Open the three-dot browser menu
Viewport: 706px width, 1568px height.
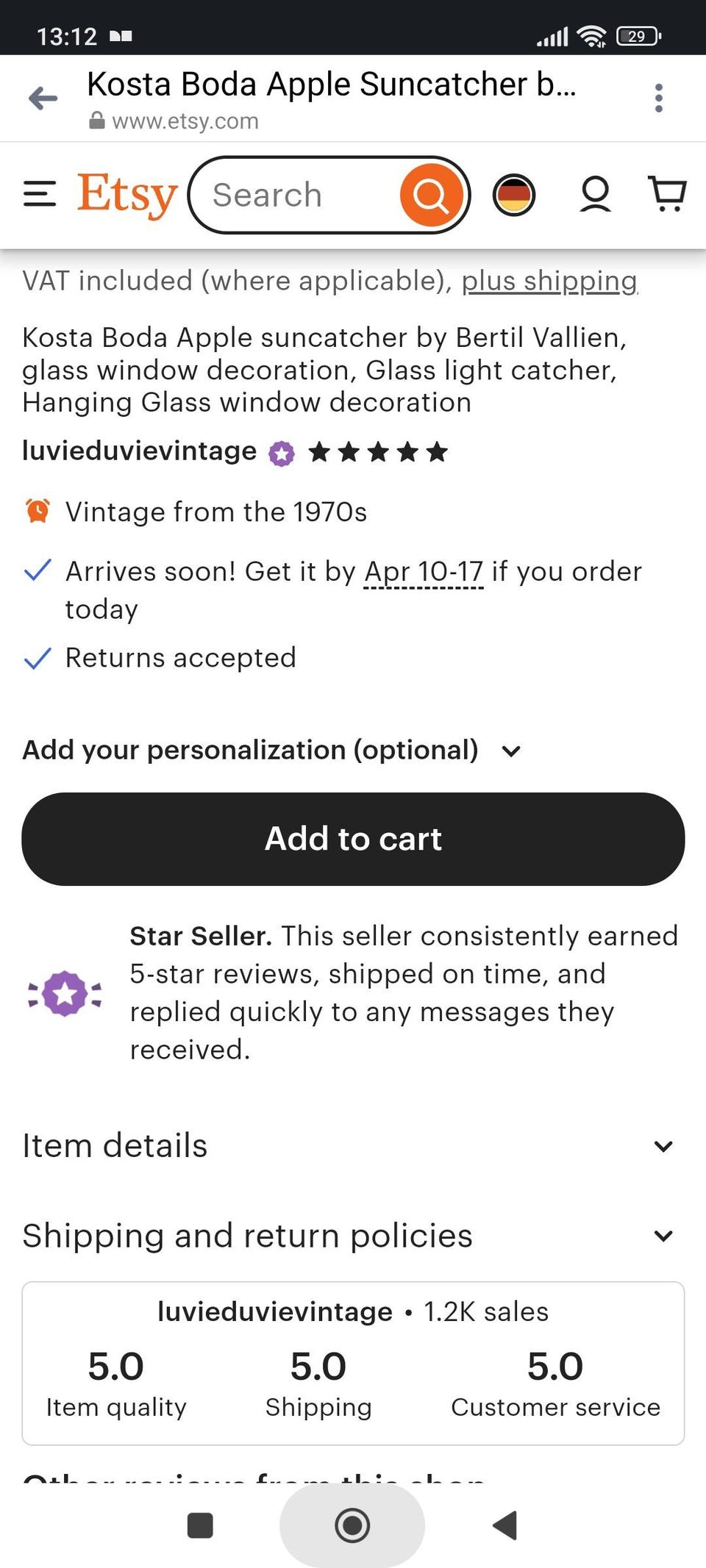(658, 98)
